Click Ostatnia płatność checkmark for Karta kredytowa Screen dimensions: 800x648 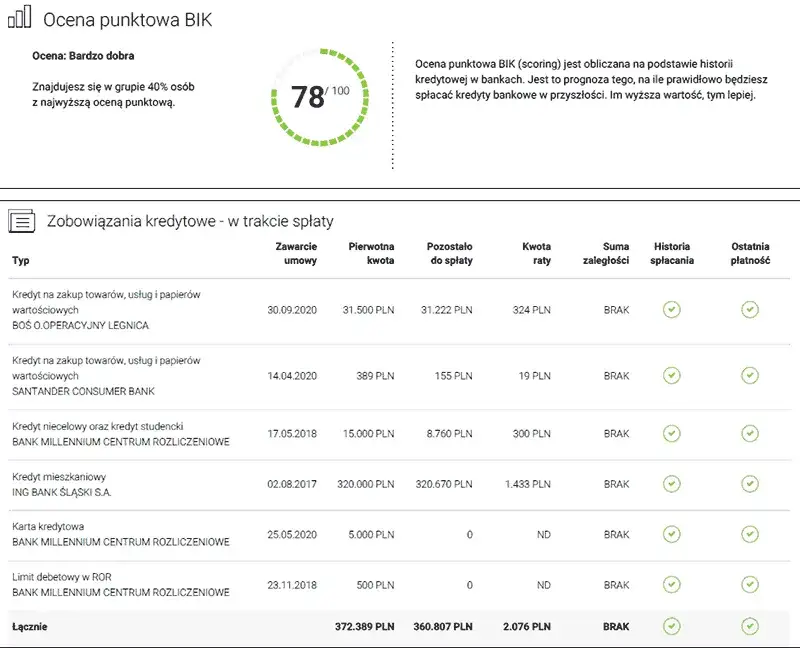(750, 535)
